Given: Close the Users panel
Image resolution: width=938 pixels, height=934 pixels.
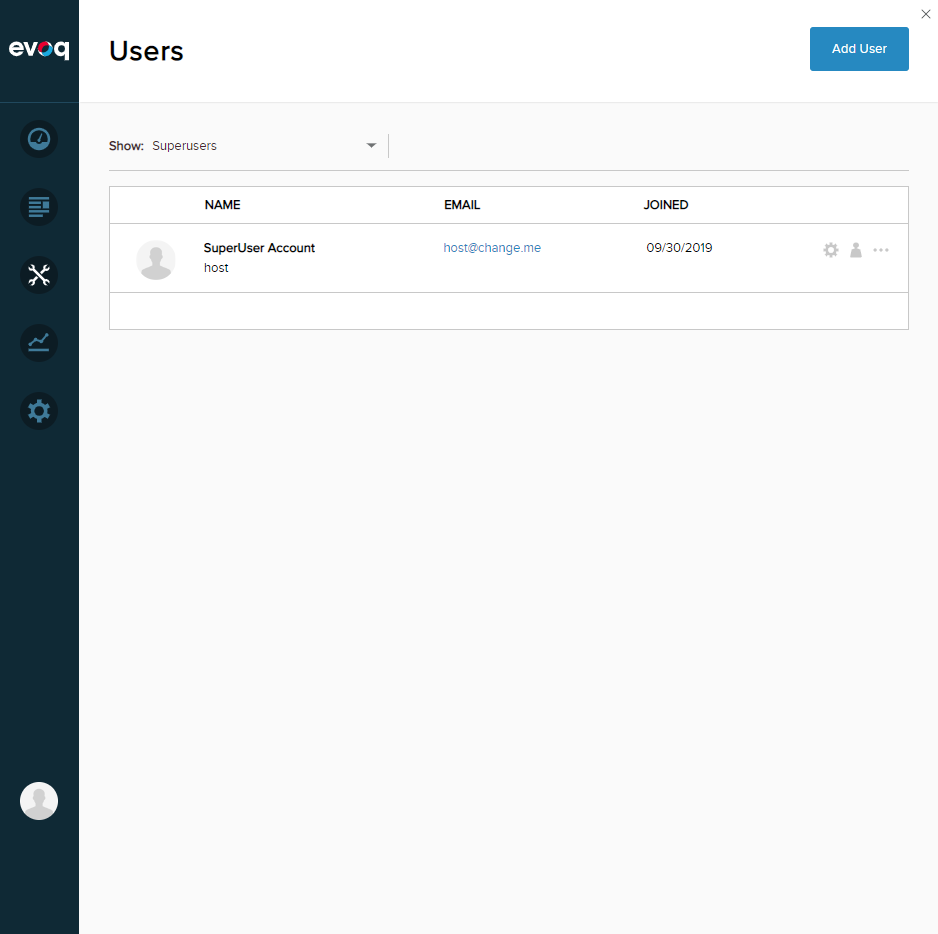Looking at the screenshot, I should [x=925, y=14].
